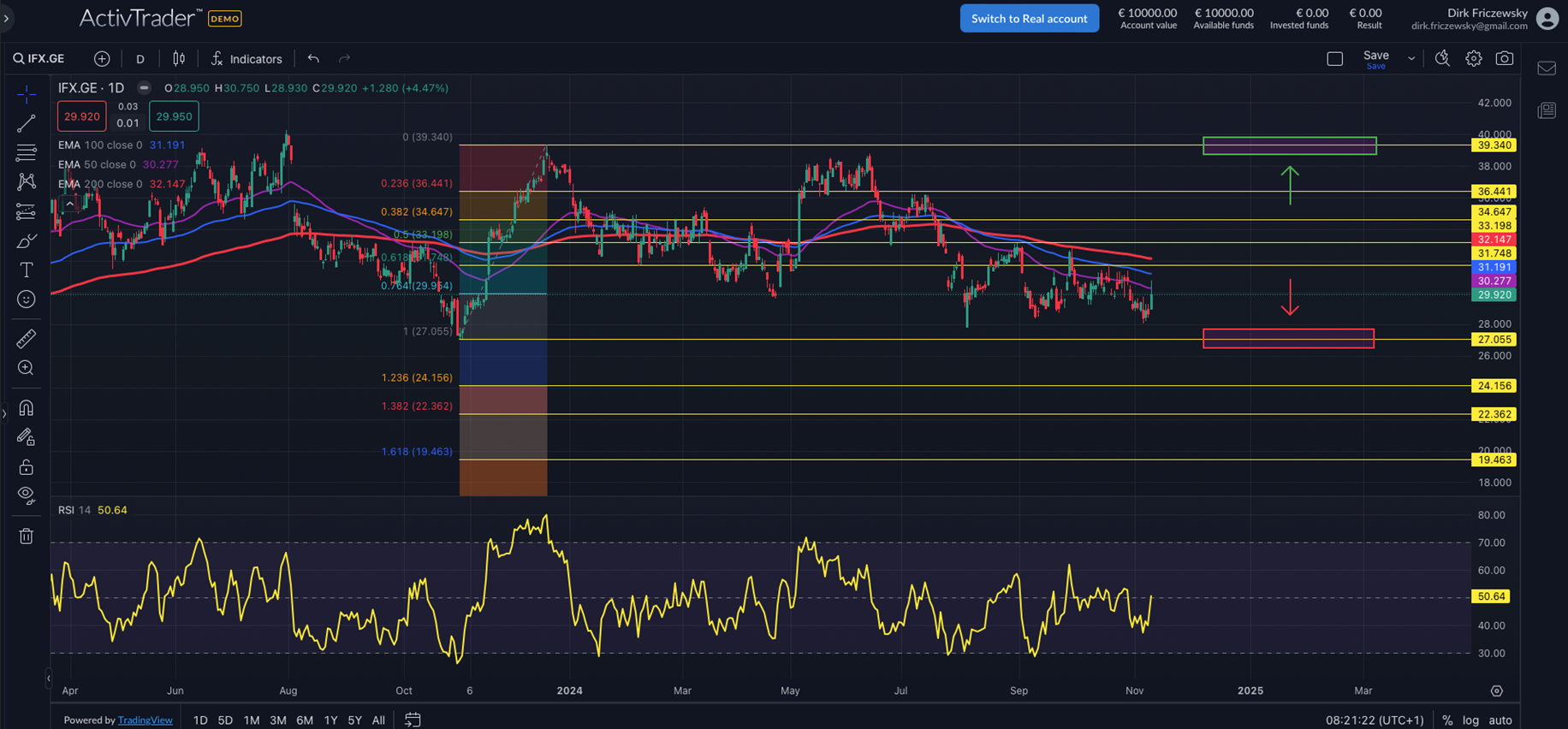Select the Text annotation tool
This screenshot has height=729, width=1568.
(x=27, y=270)
